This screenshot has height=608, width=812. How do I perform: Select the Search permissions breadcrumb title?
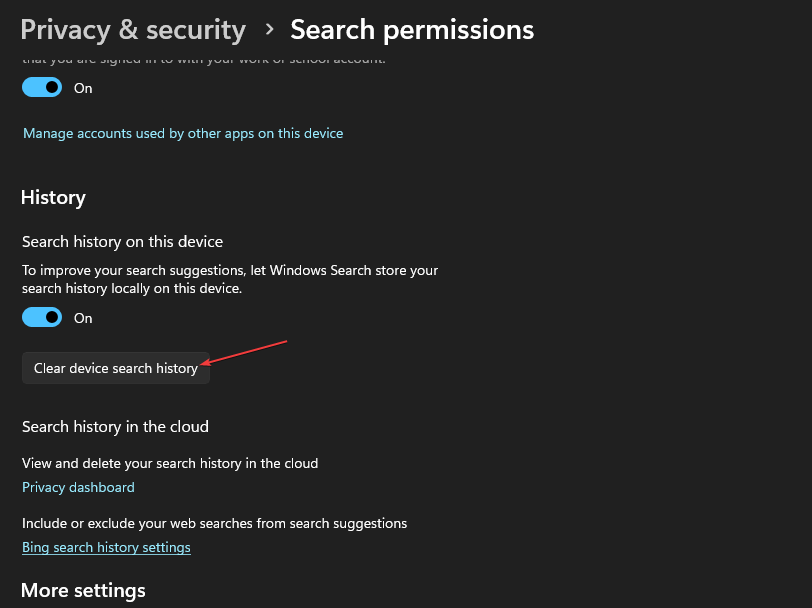(x=411, y=29)
